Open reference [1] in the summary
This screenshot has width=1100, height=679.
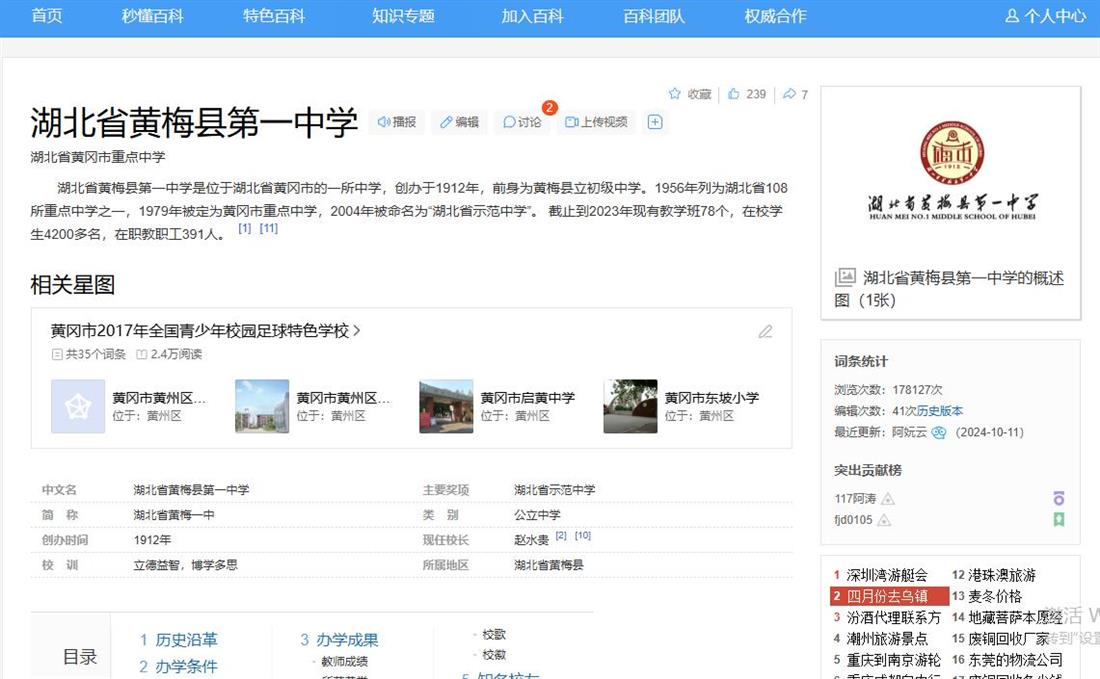(x=244, y=228)
